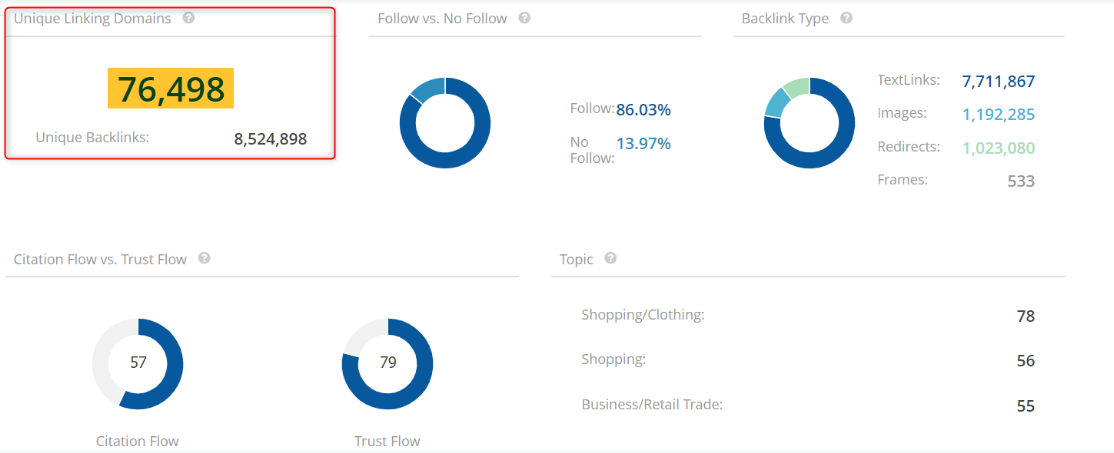Select the Business/Retail Trade topic row
1114x453 pixels.
tap(808, 406)
